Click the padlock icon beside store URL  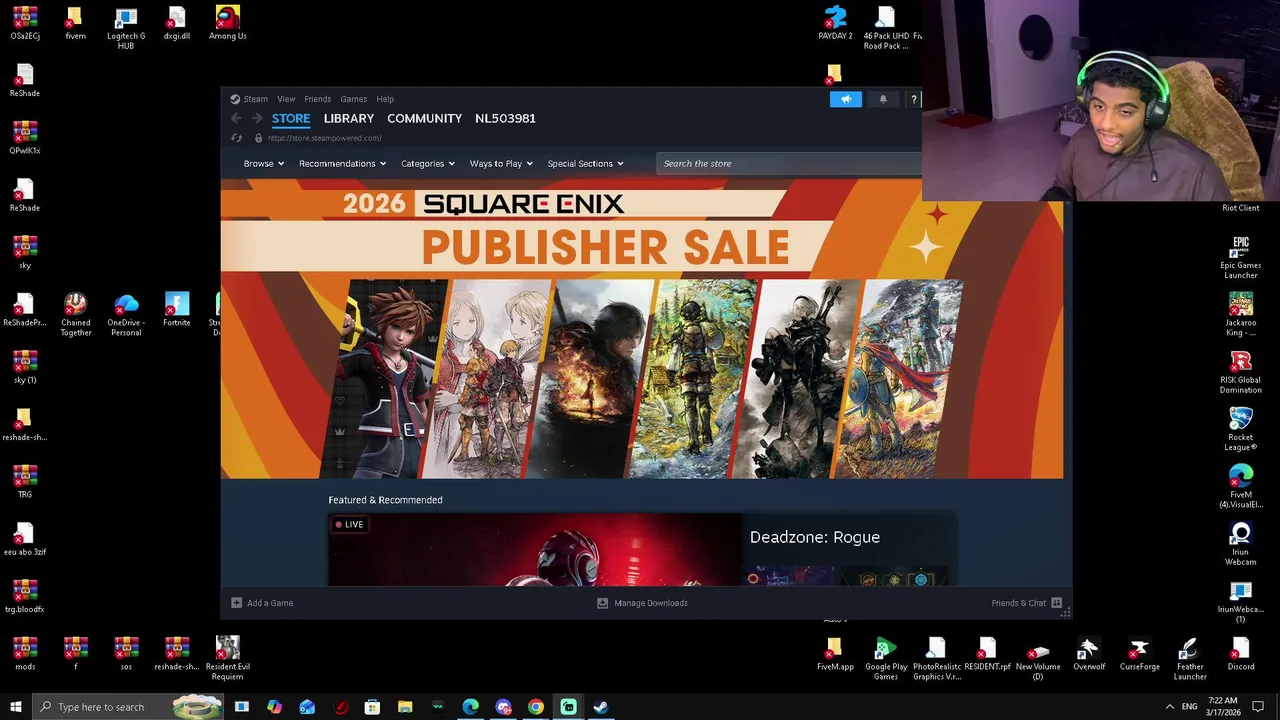click(x=258, y=138)
